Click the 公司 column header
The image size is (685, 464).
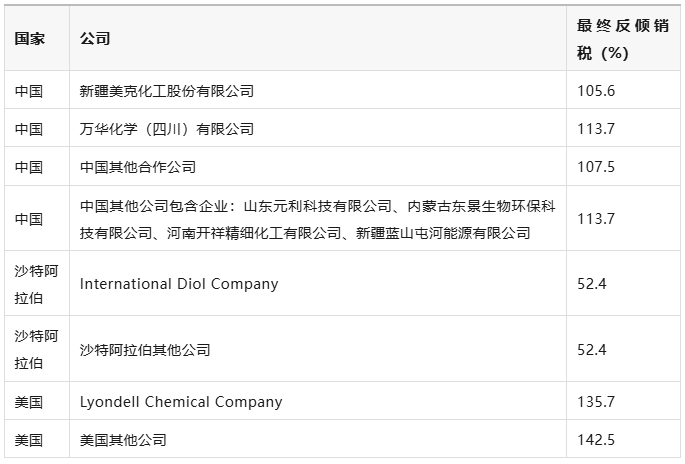pos(318,38)
